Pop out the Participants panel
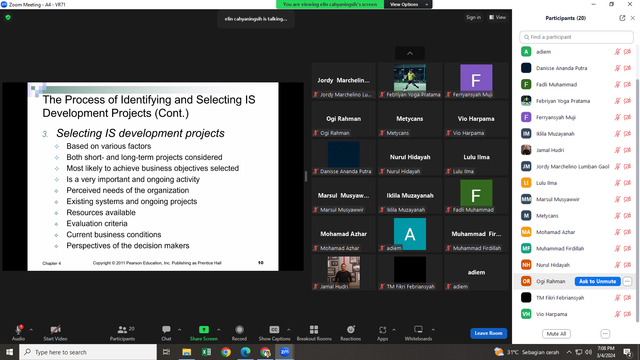 [x=622, y=18]
